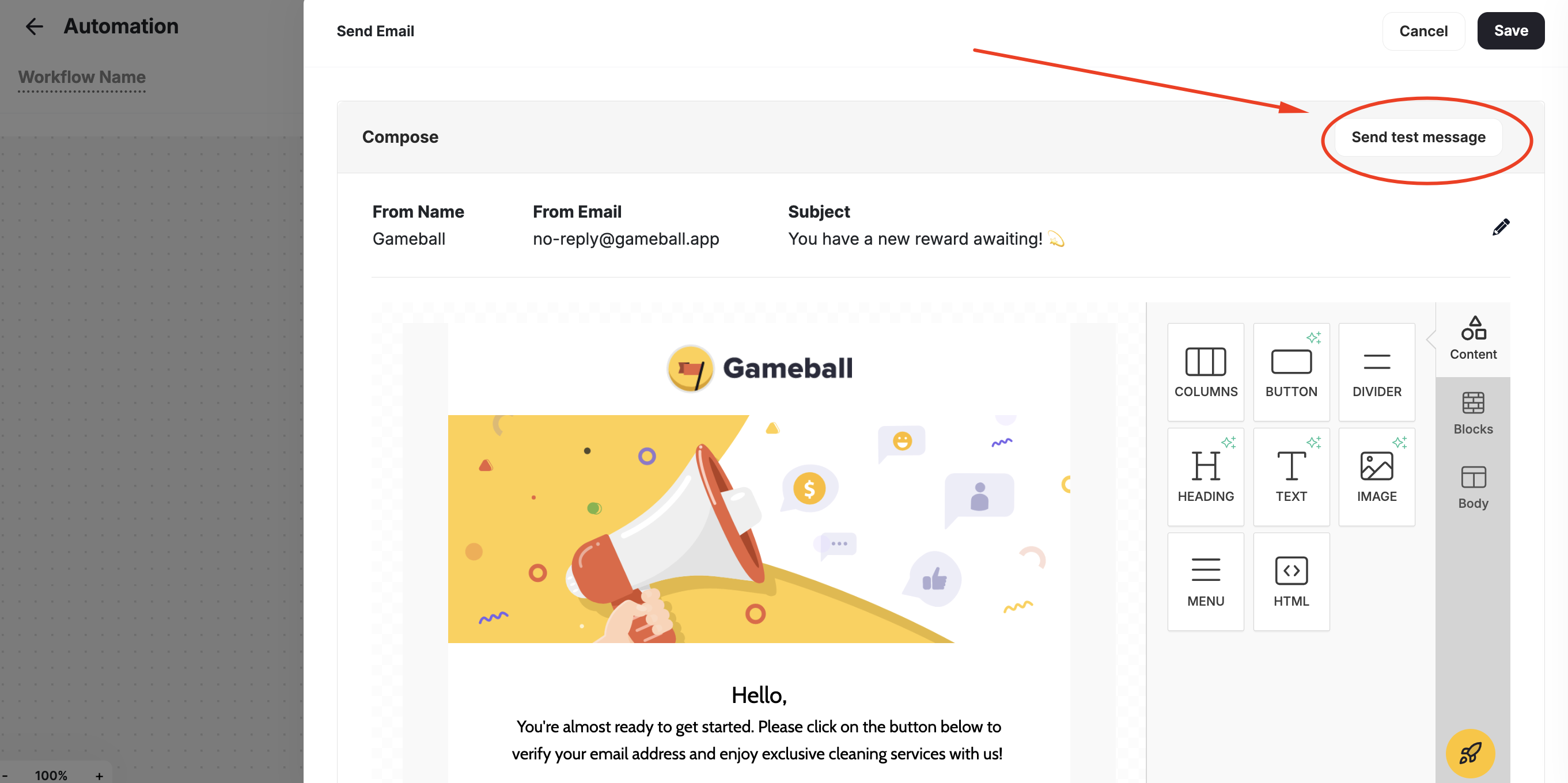This screenshot has height=783, width=1568.
Task: Save the email changes
Action: coord(1511,31)
